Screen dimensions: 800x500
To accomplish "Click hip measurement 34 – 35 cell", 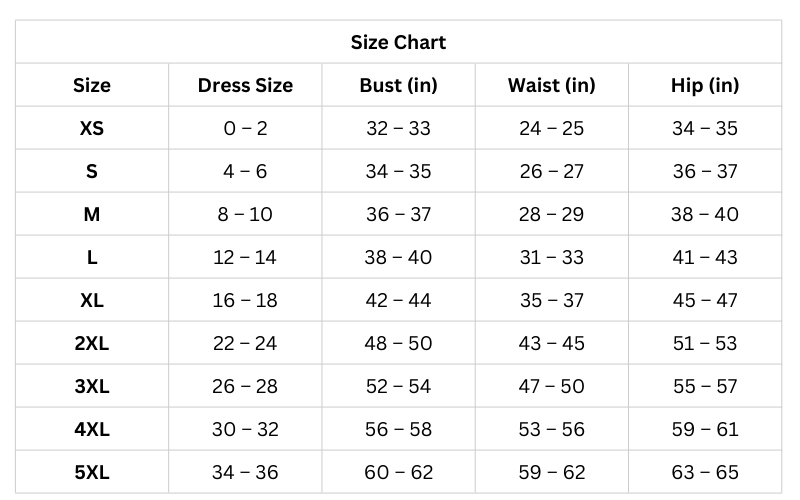I will [x=705, y=128].
